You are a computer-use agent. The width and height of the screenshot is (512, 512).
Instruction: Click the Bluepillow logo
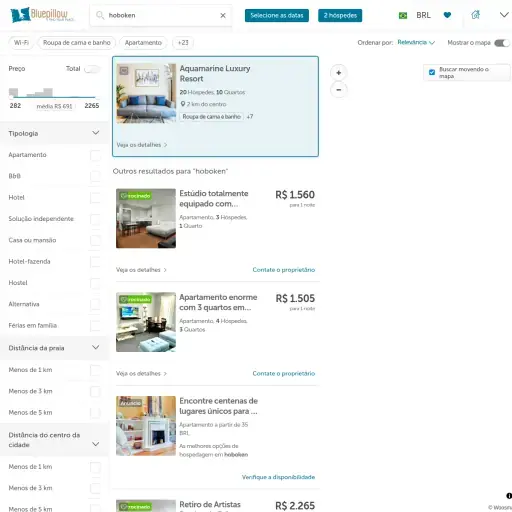[42, 15]
